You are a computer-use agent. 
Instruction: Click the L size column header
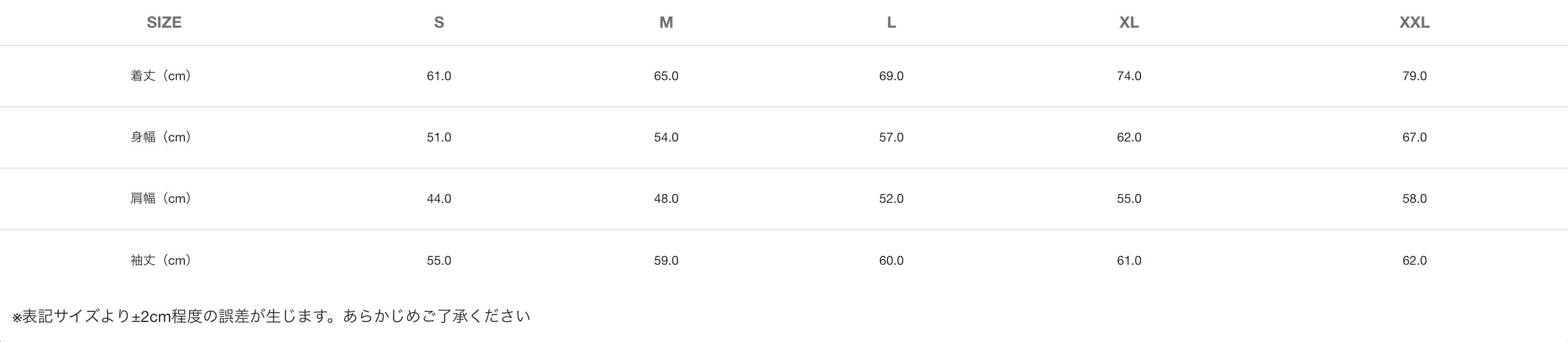coord(891,22)
